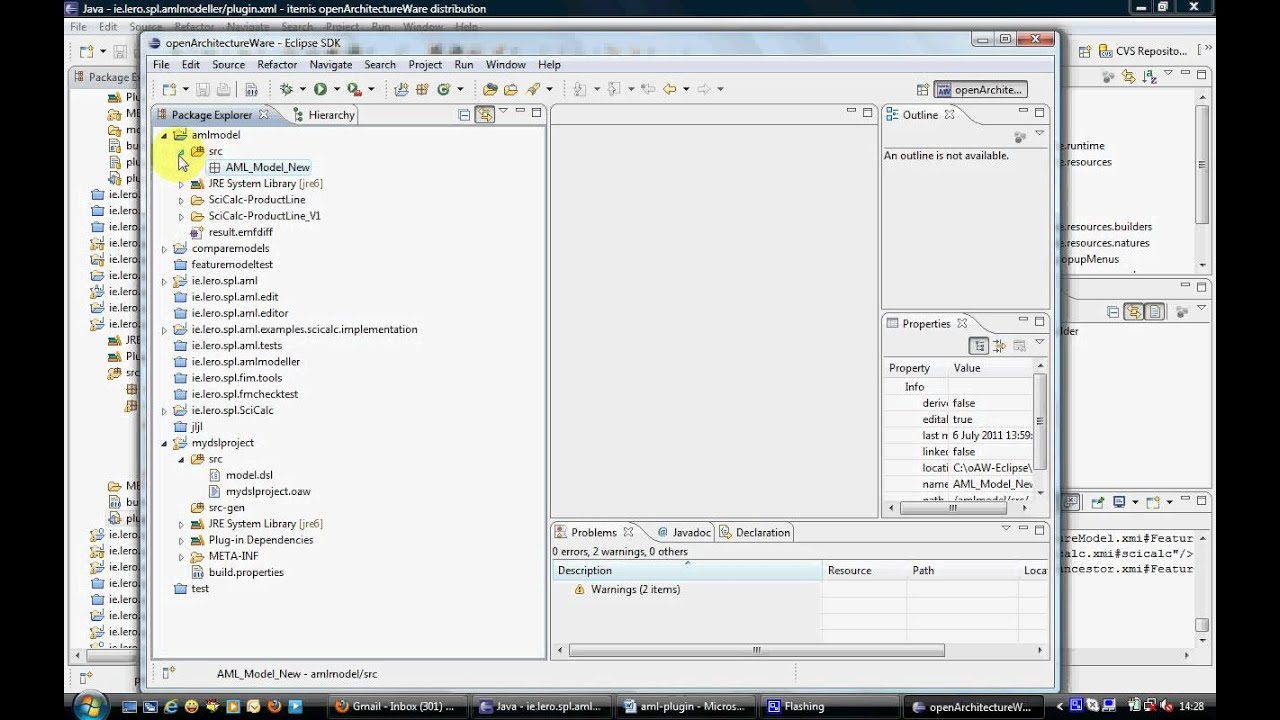Open the Run button dropdown arrow
Viewport: 1280px width, 720px height.
tap(336, 89)
